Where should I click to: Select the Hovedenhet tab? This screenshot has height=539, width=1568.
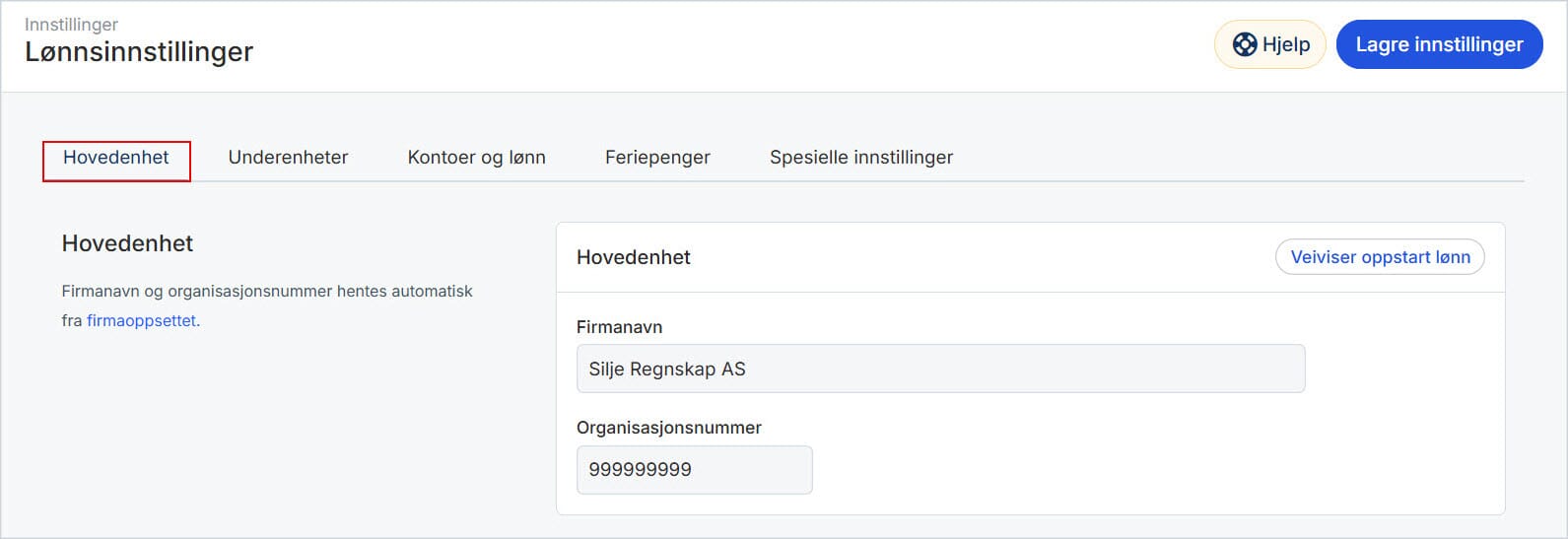point(116,158)
